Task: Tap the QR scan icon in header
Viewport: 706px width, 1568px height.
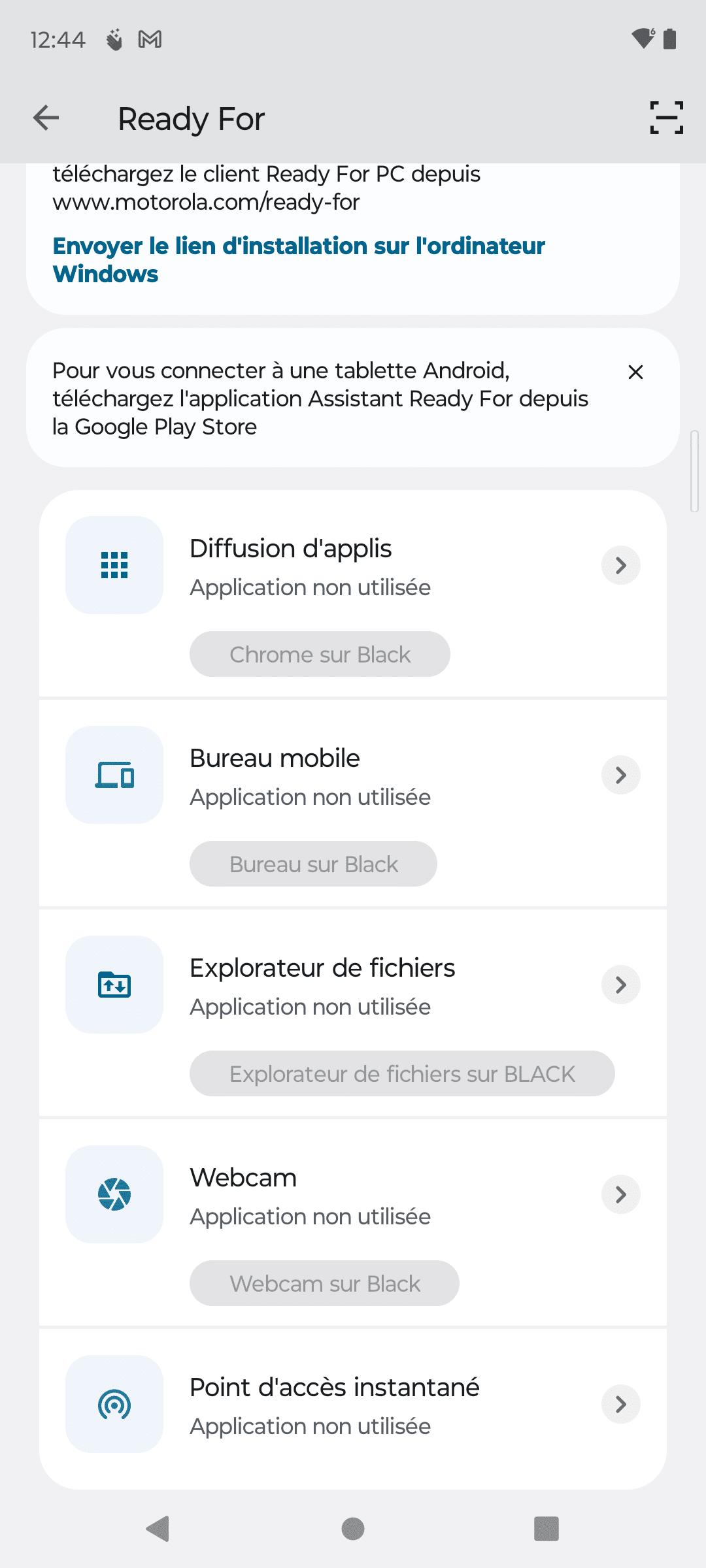Action: 666,118
